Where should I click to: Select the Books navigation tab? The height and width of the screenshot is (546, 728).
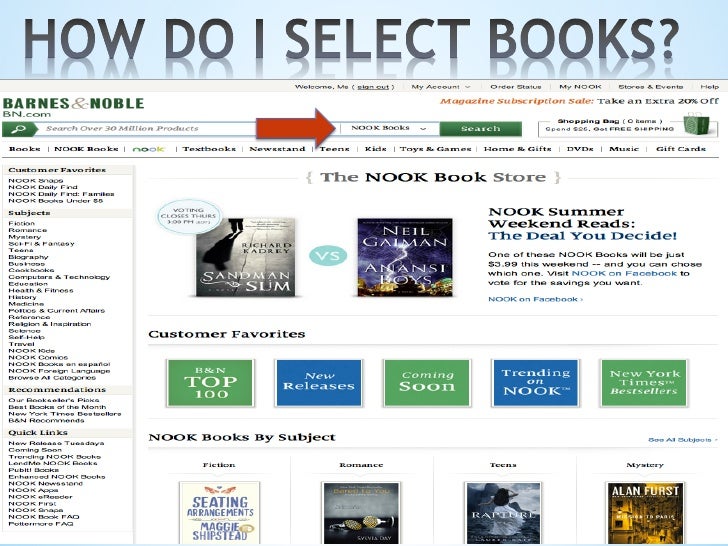pyautogui.click(x=25, y=149)
